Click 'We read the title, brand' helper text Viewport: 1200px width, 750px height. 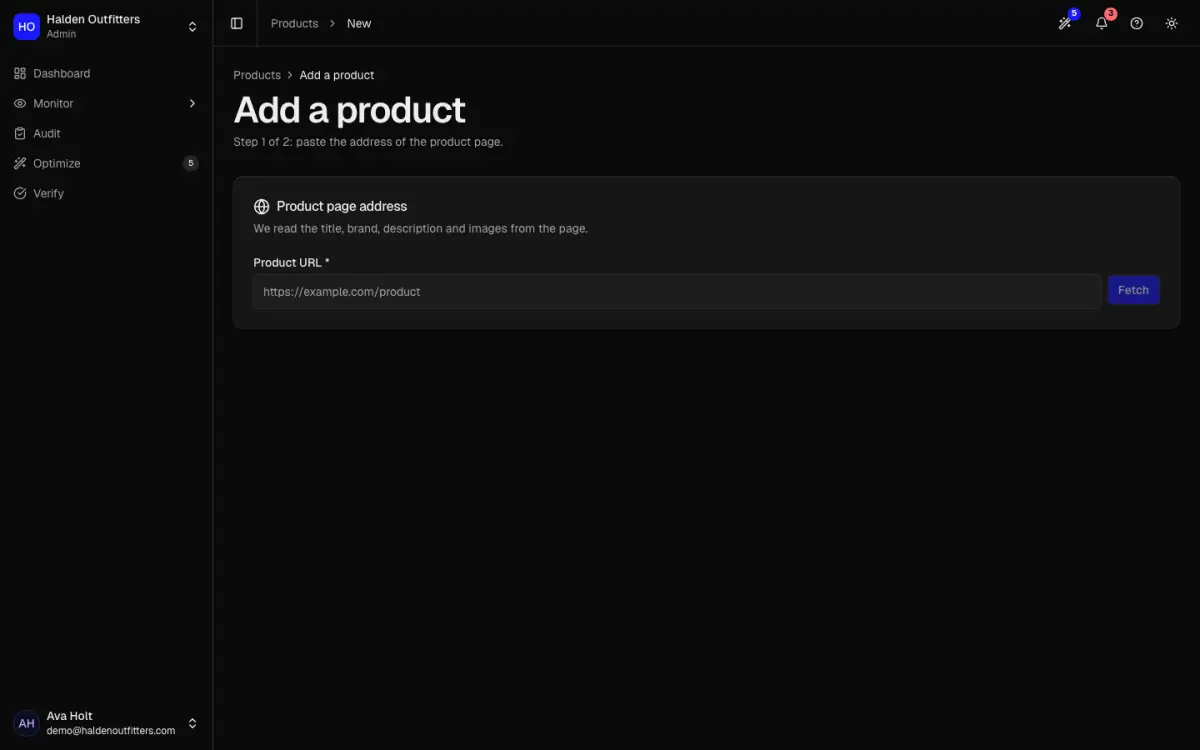tap(420, 228)
